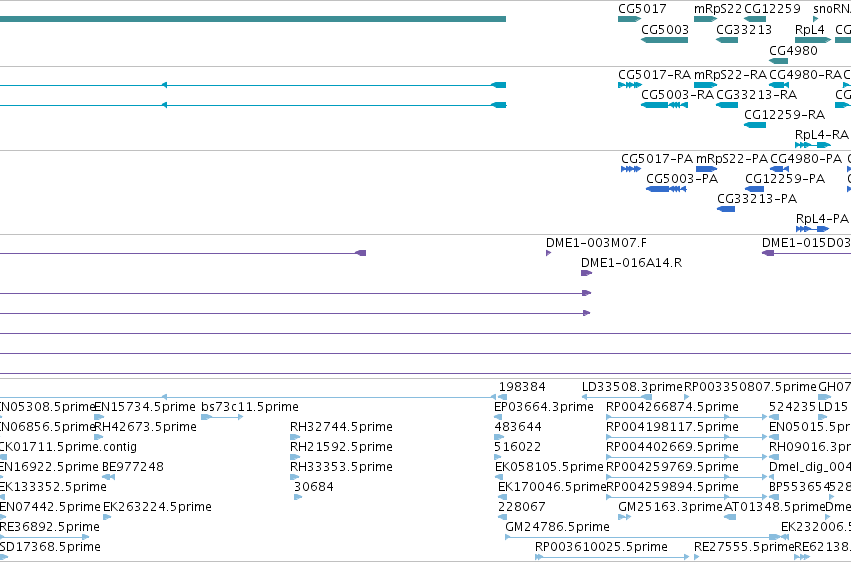Click EST CK01711.5prime.contig
851x562 pixels.
pos(68,447)
